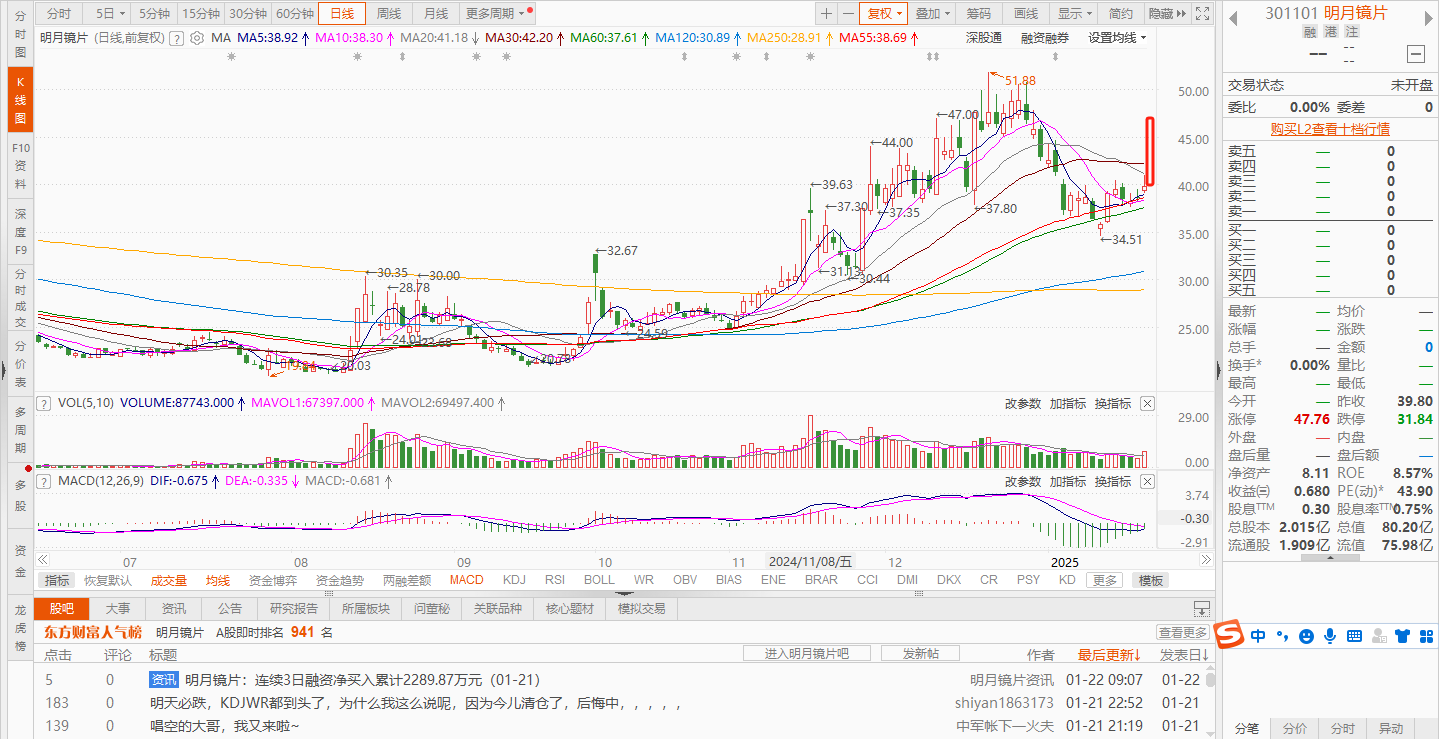Sort posts by 最后更新 column
Image resolution: width=1439 pixels, height=739 pixels.
click(1109, 655)
